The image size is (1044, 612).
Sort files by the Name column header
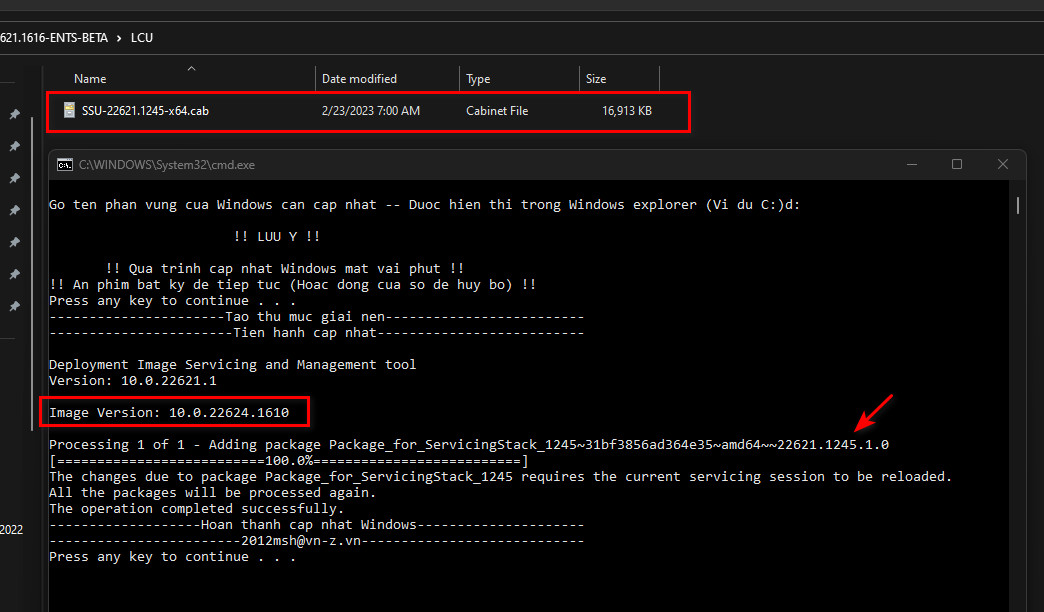(x=90, y=79)
